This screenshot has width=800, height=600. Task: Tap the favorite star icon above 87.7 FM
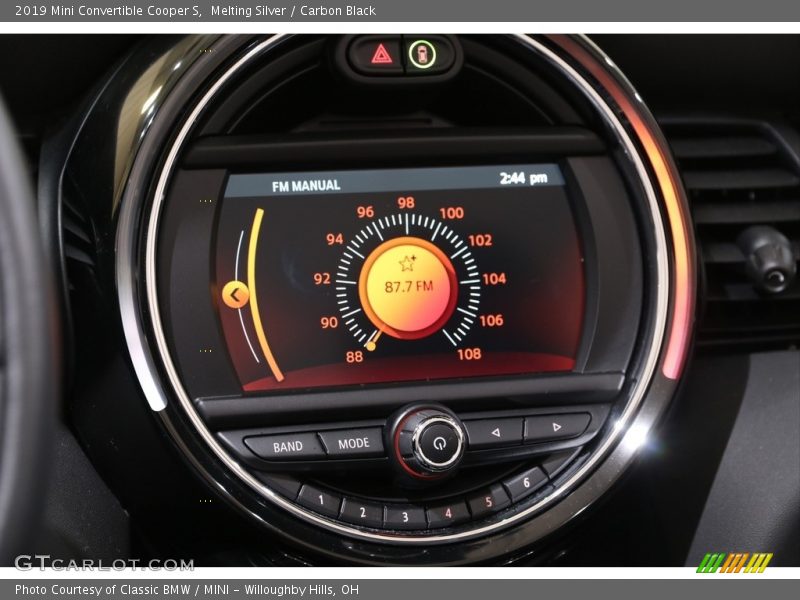405,265
